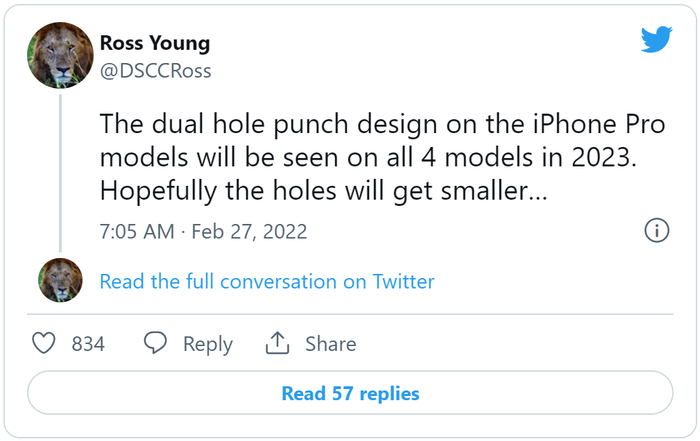This screenshot has height=441, width=700.
Task: Like the tweet with the heart icon
Action: coord(44,343)
